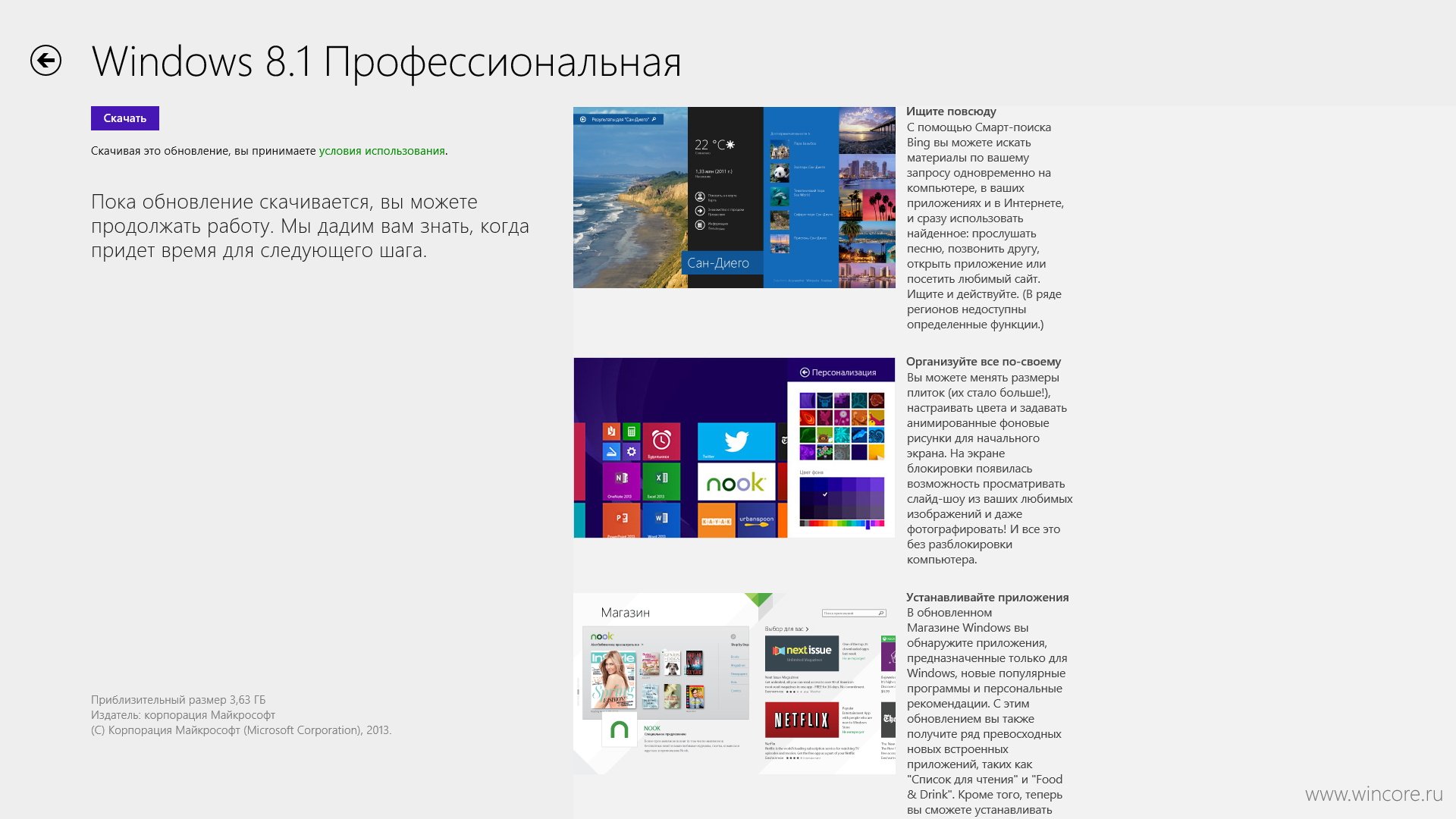This screenshot has height=819, width=1456.
Task: Click the Netflix logo in the store screenshot
Action: point(802,720)
